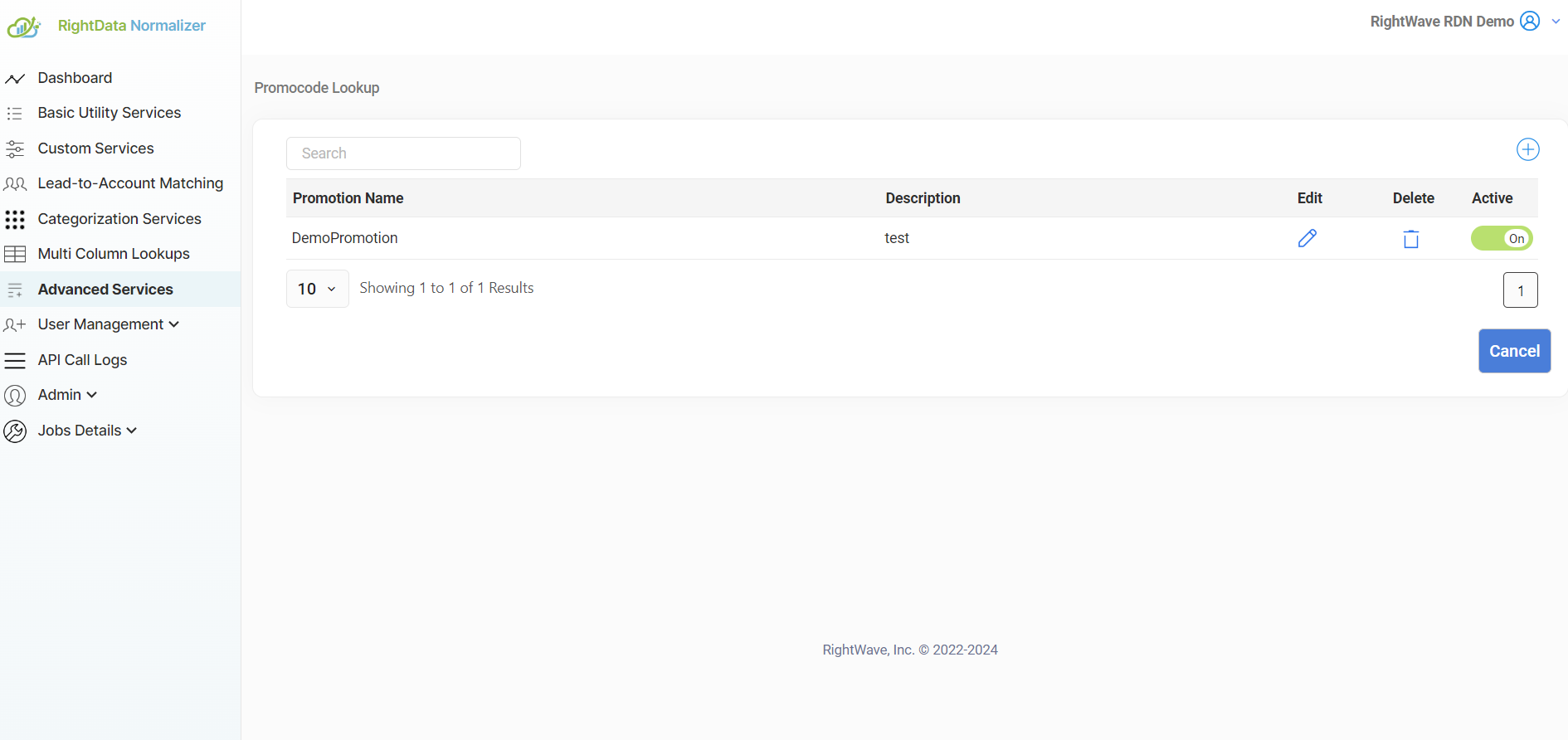Open the rows-per-page dropdown showing 10
This screenshot has width=1568, height=740.
(x=317, y=289)
